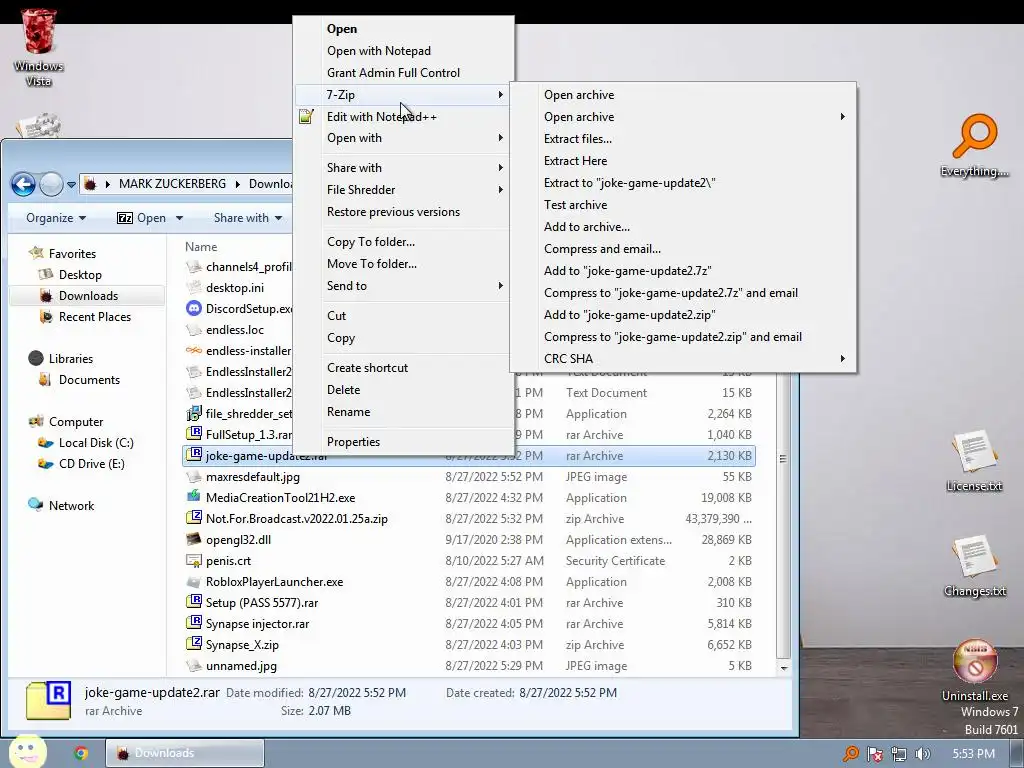Click the 7z Open toolbar button

(x=142, y=218)
